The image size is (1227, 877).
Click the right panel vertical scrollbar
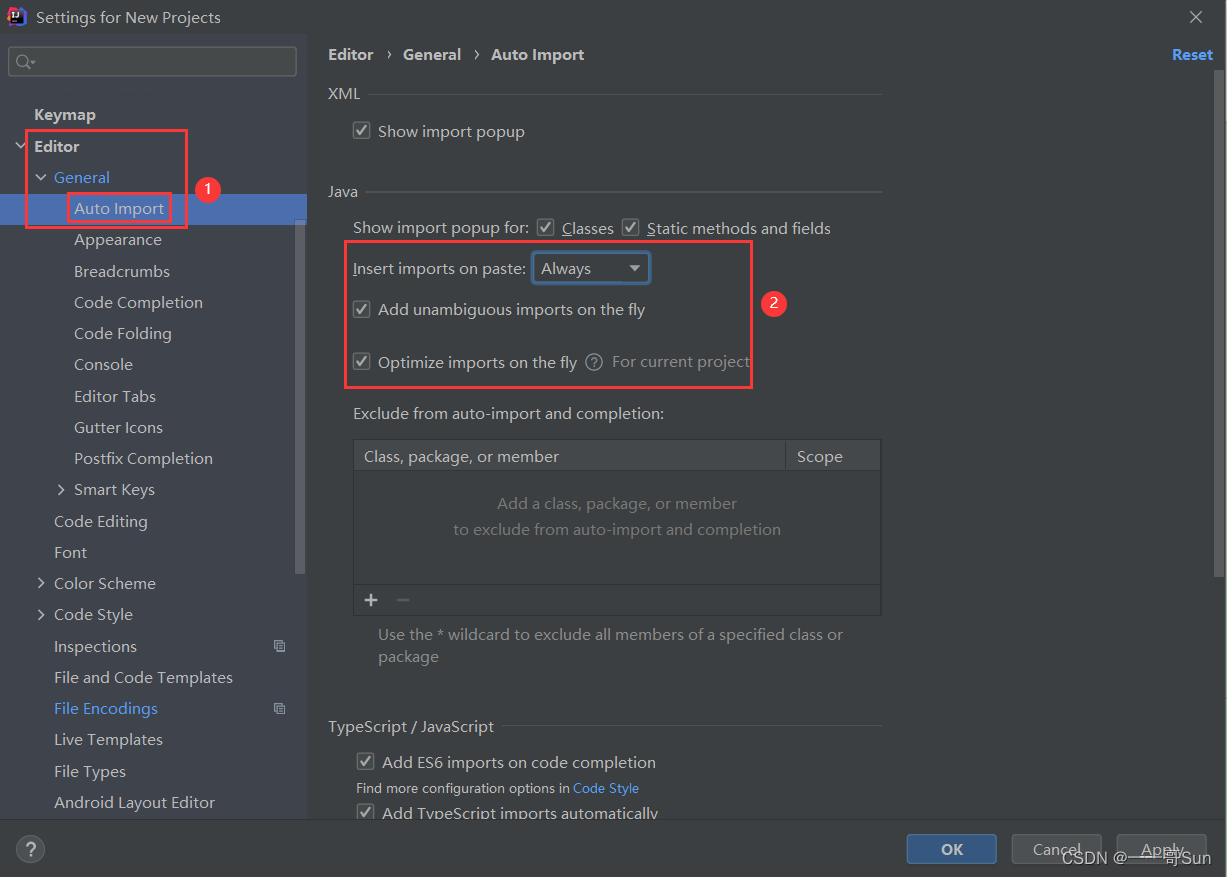(1218, 323)
